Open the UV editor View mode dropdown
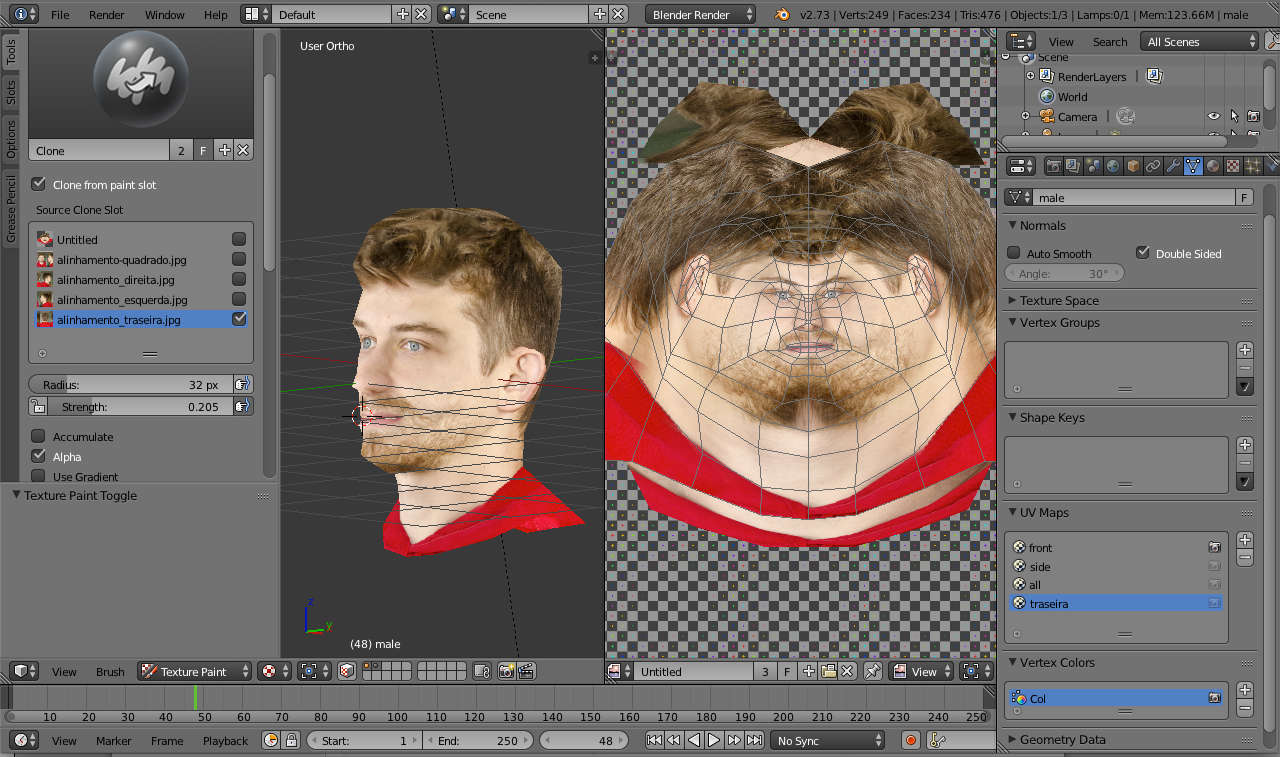The image size is (1280, 757). pyautogui.click(x=922, y=671)
